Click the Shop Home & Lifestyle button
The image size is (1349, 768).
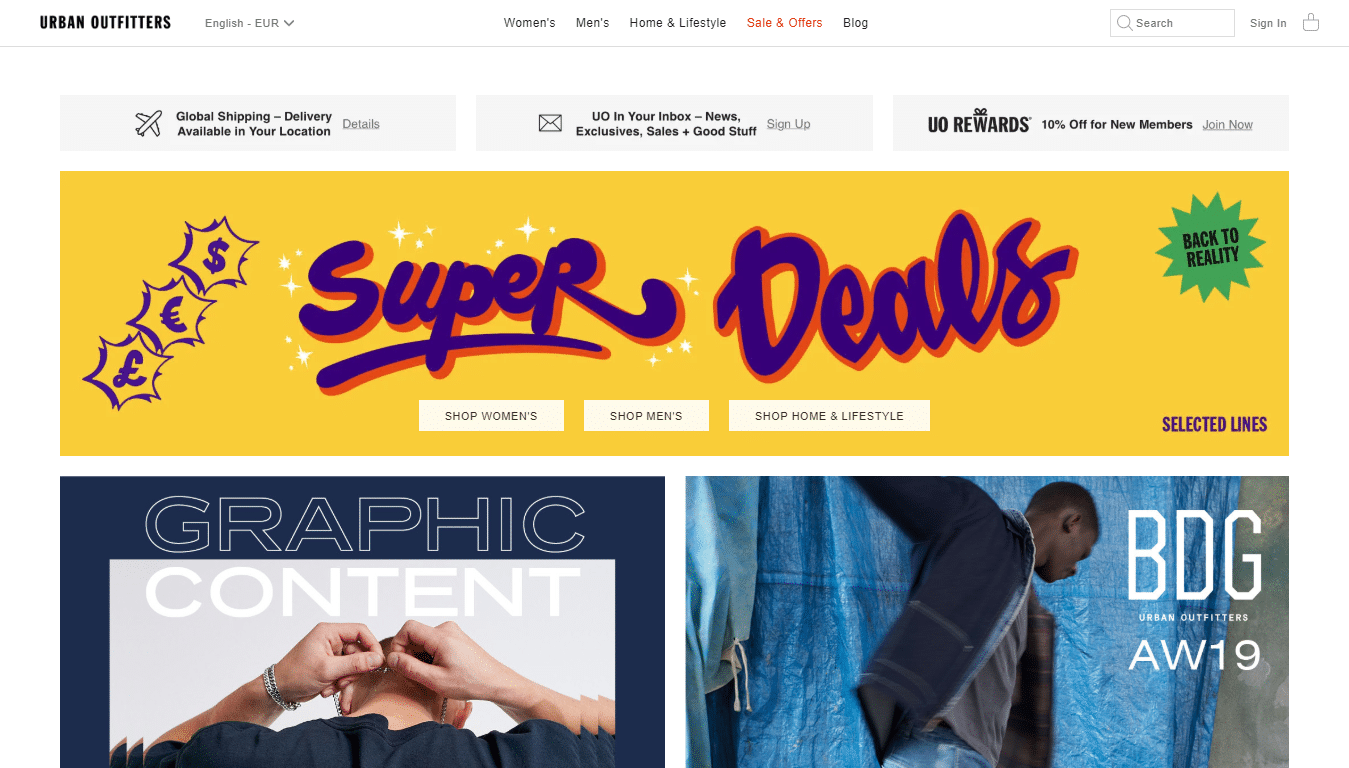(829, 416)
